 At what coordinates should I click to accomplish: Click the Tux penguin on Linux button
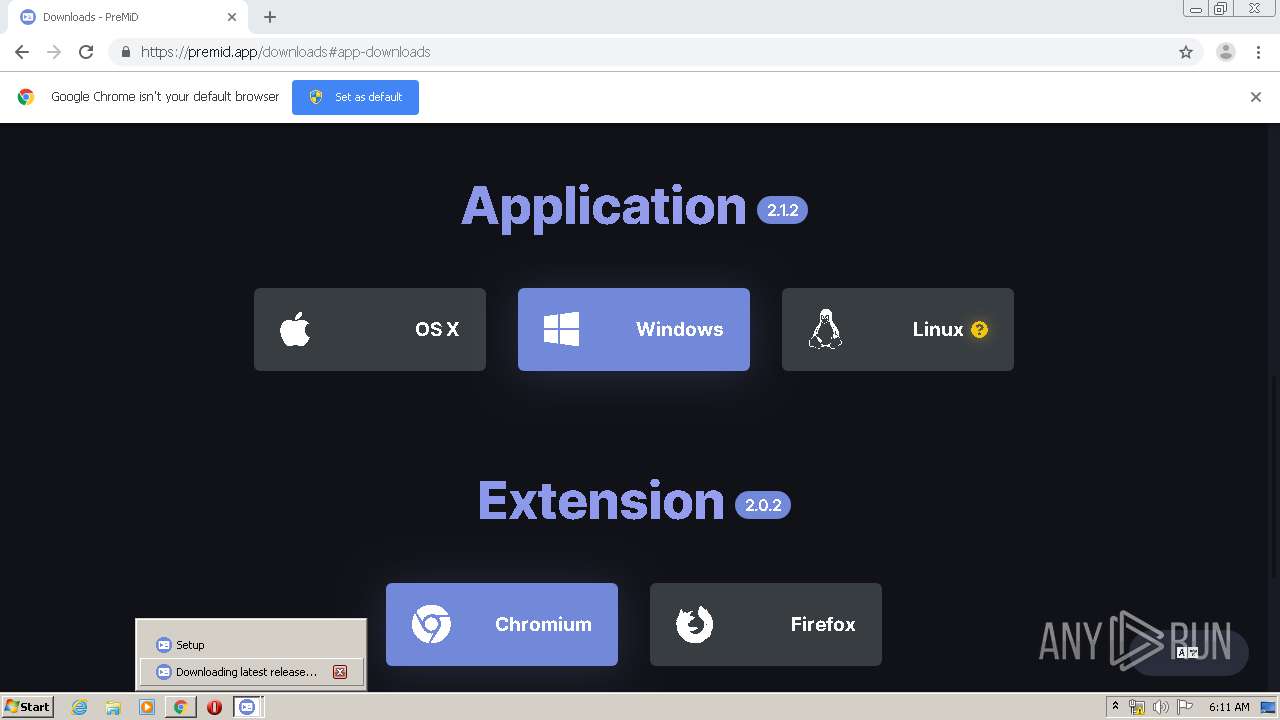825,329
